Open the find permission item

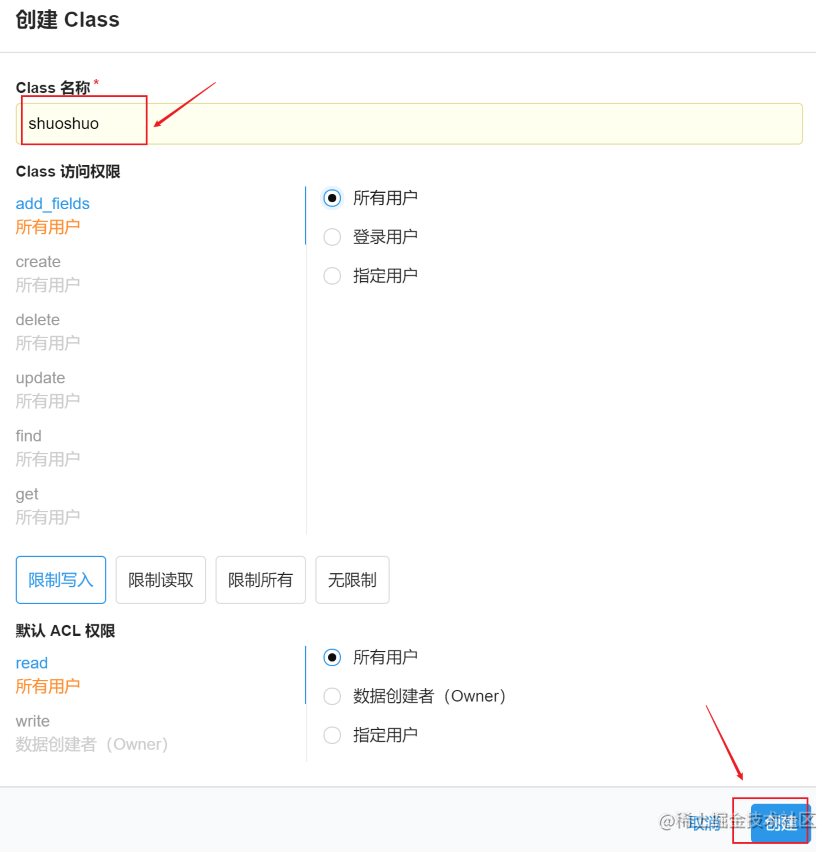click(x=47, y=448)
